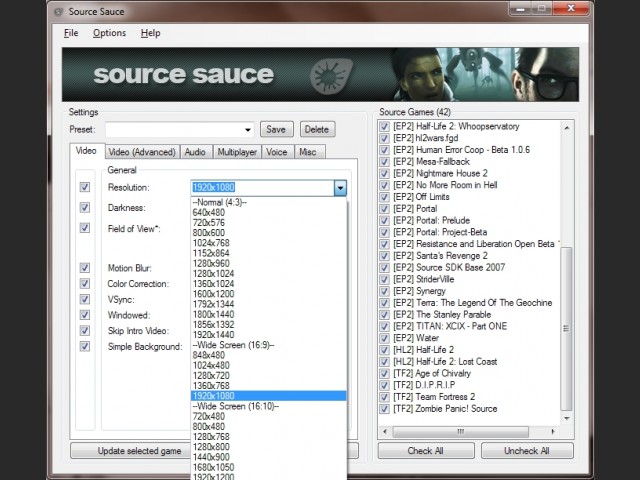Toggle the Color Correction checkbox
Viewport: 640px width, 480px height.
85,283
